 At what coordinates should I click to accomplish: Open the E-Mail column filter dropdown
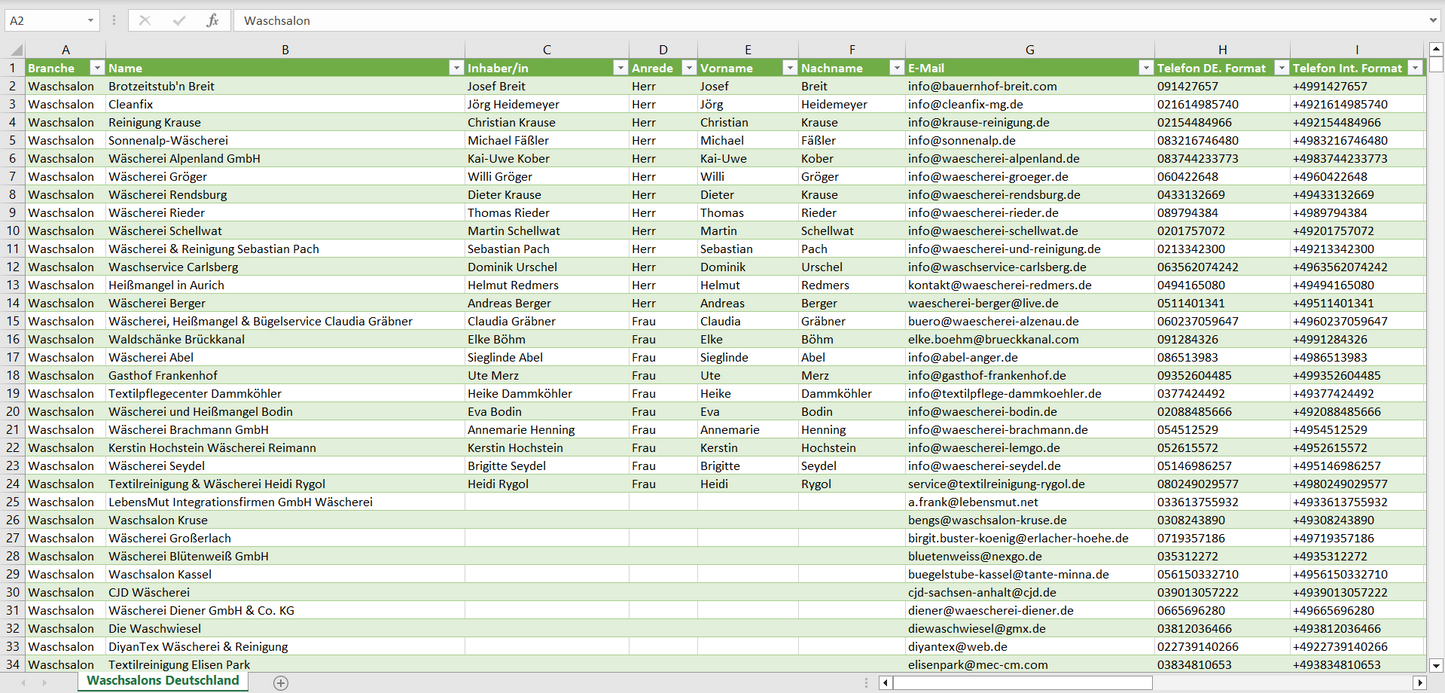(1145, 68)
